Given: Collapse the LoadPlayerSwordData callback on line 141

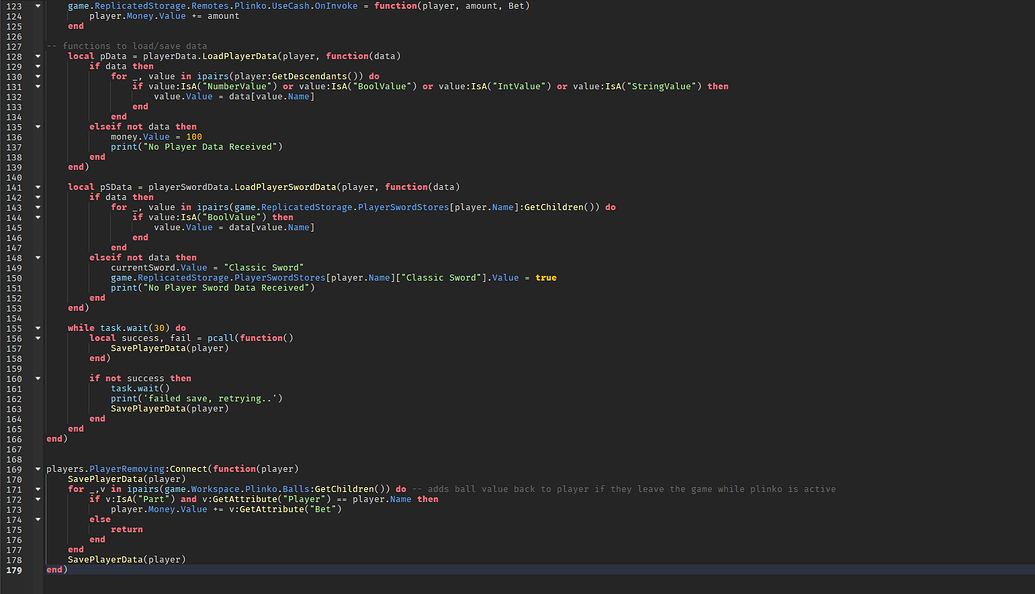Looking at the screenshot, I should 36,187.
